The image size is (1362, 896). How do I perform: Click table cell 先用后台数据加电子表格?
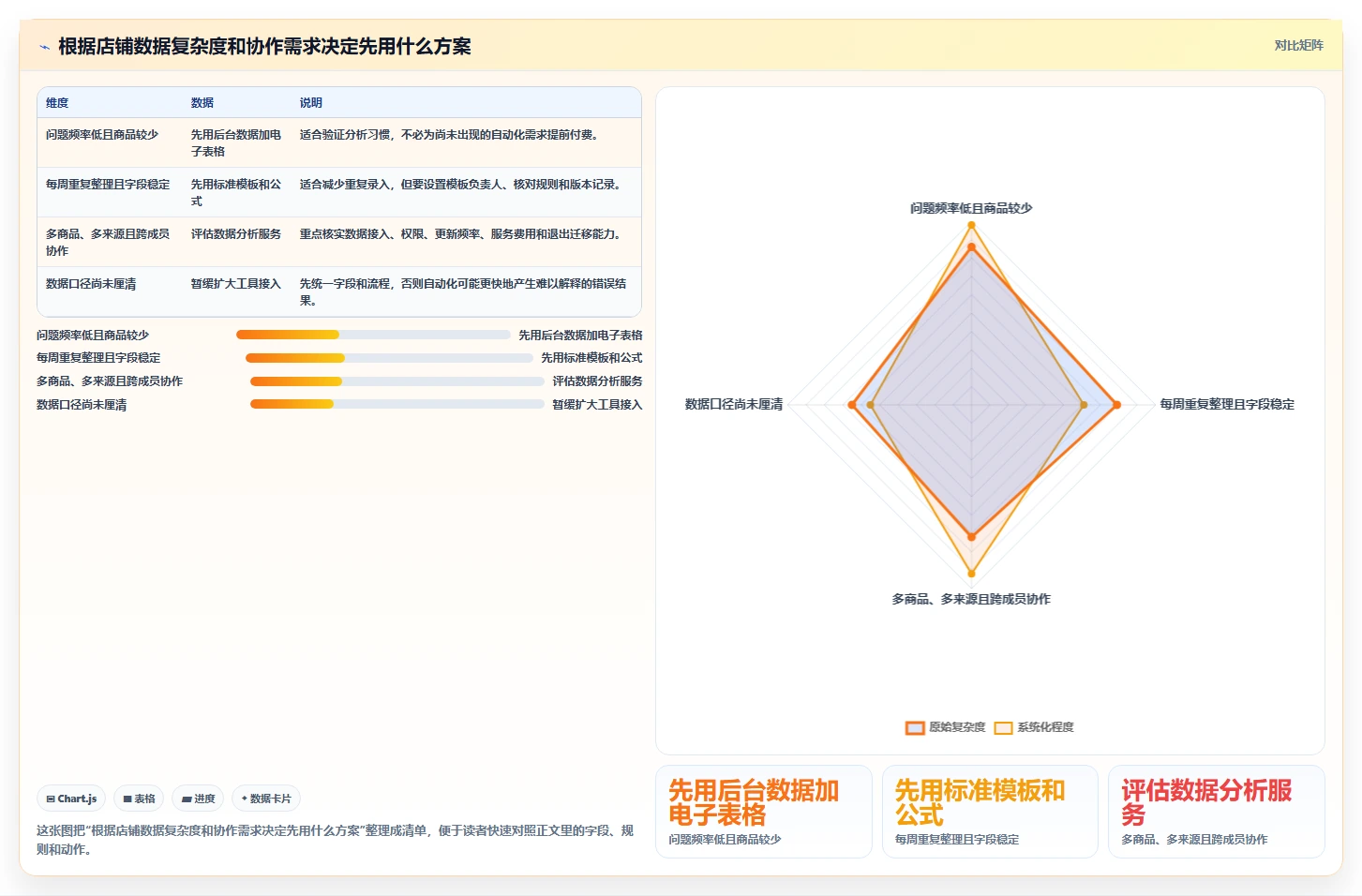coord(236,143)
